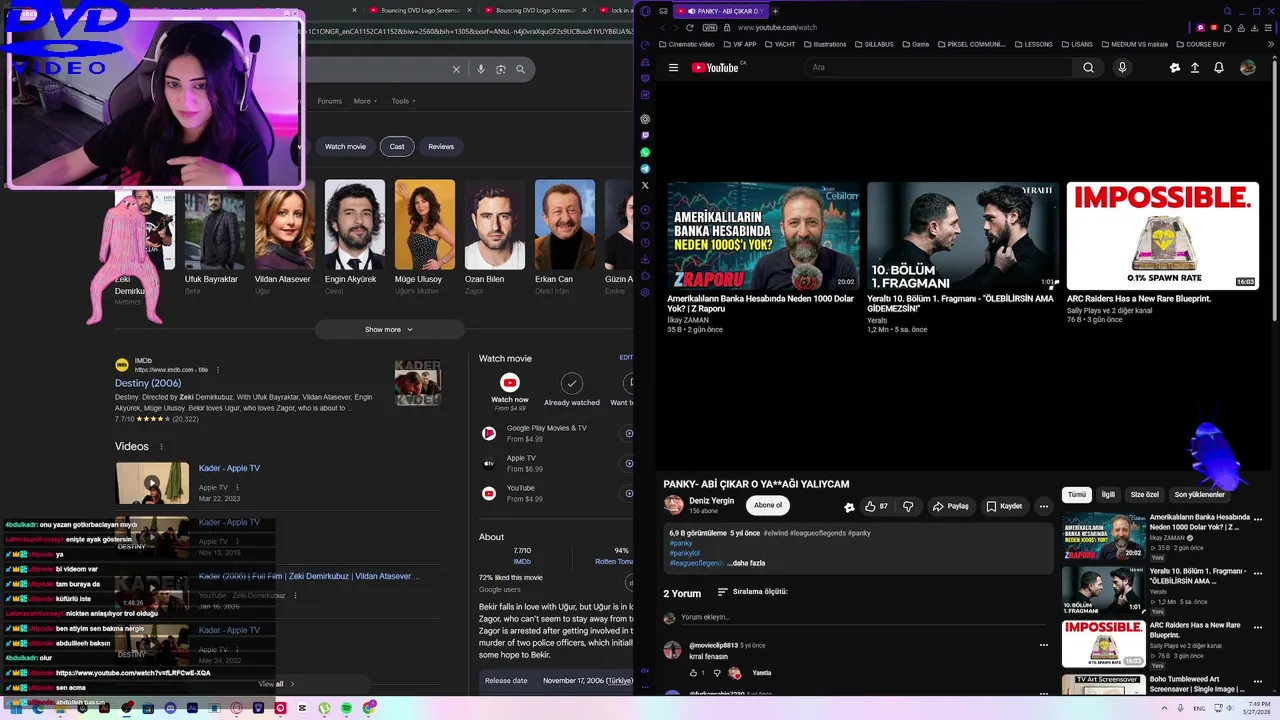Open Twitch in browser sidebar
Image resolution: width=1280 pixels, height=720 pixels.
[645, 135]
